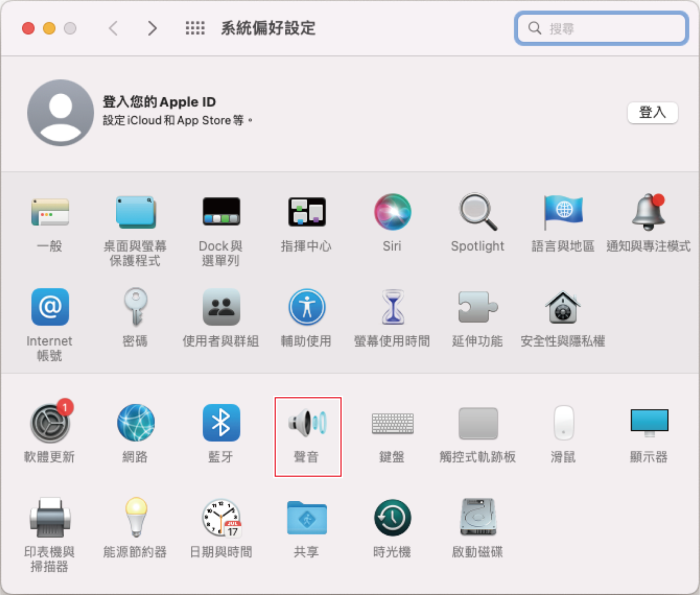Image resolution: width=700 pixels, height=595 pixels.
Task: Click the Apple ID profile avatar
Action: tap(60, 112)
